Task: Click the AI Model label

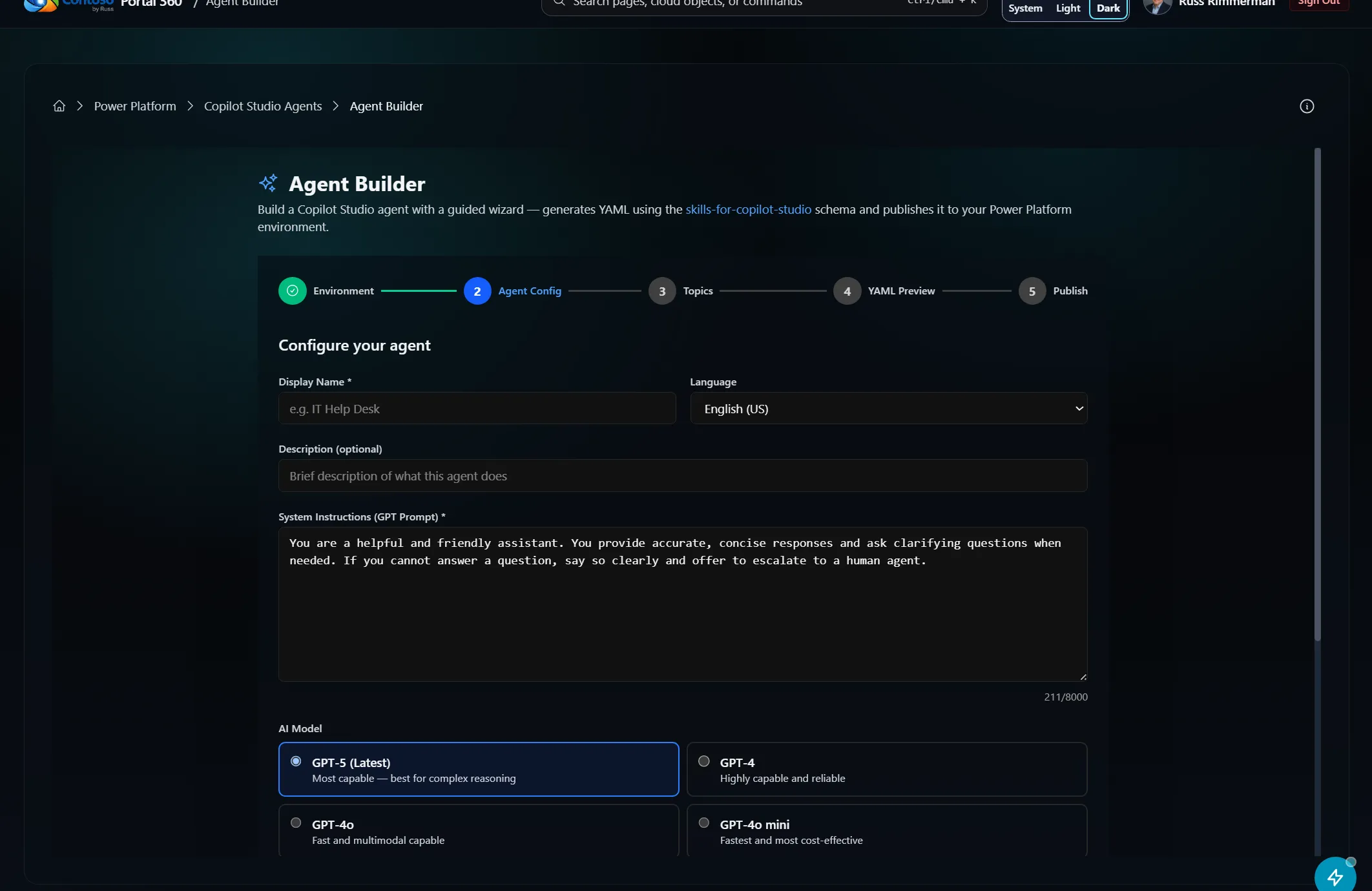Action: coord(300,728)
